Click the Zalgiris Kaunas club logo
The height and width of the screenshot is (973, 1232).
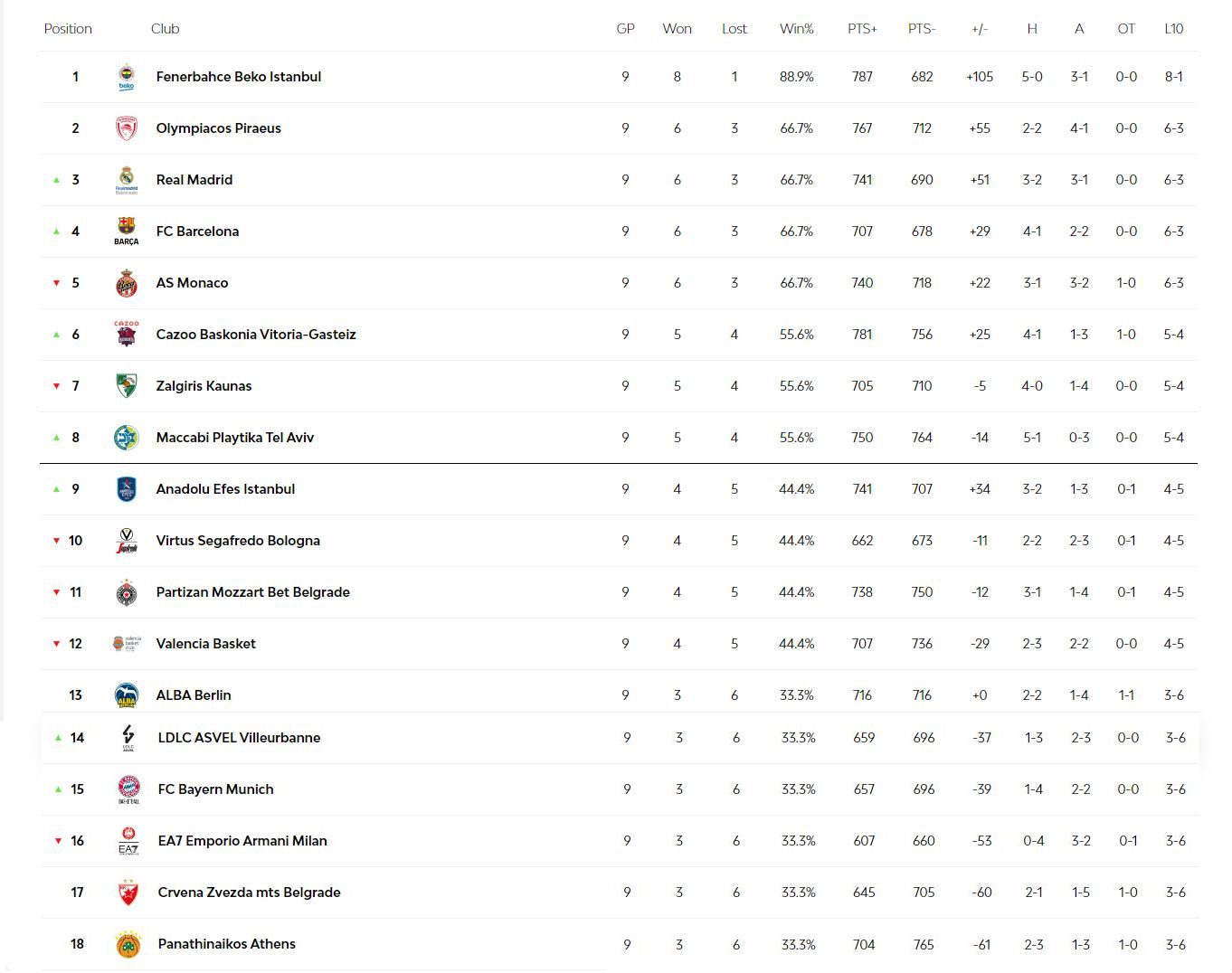click(127, 386)
